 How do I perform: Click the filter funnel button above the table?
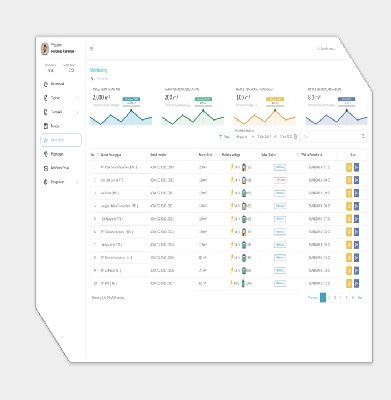tap(224, 137)
